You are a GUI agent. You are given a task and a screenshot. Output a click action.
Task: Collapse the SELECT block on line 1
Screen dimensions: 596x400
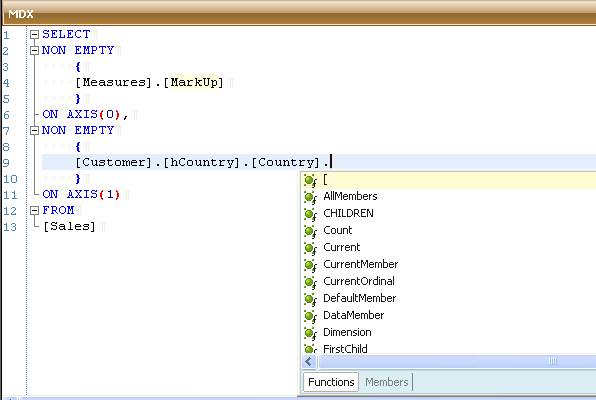click(35, 35)
